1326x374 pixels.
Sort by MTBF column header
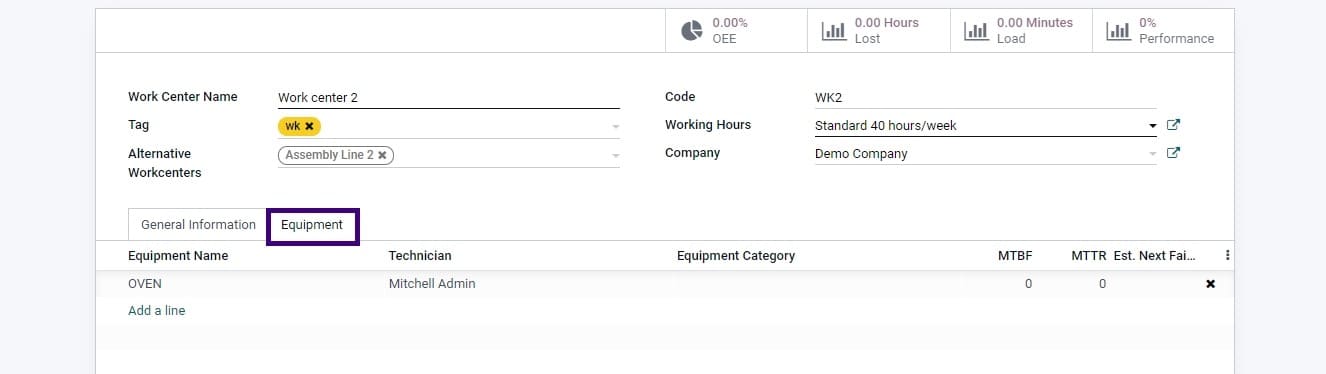[1015, 256]
